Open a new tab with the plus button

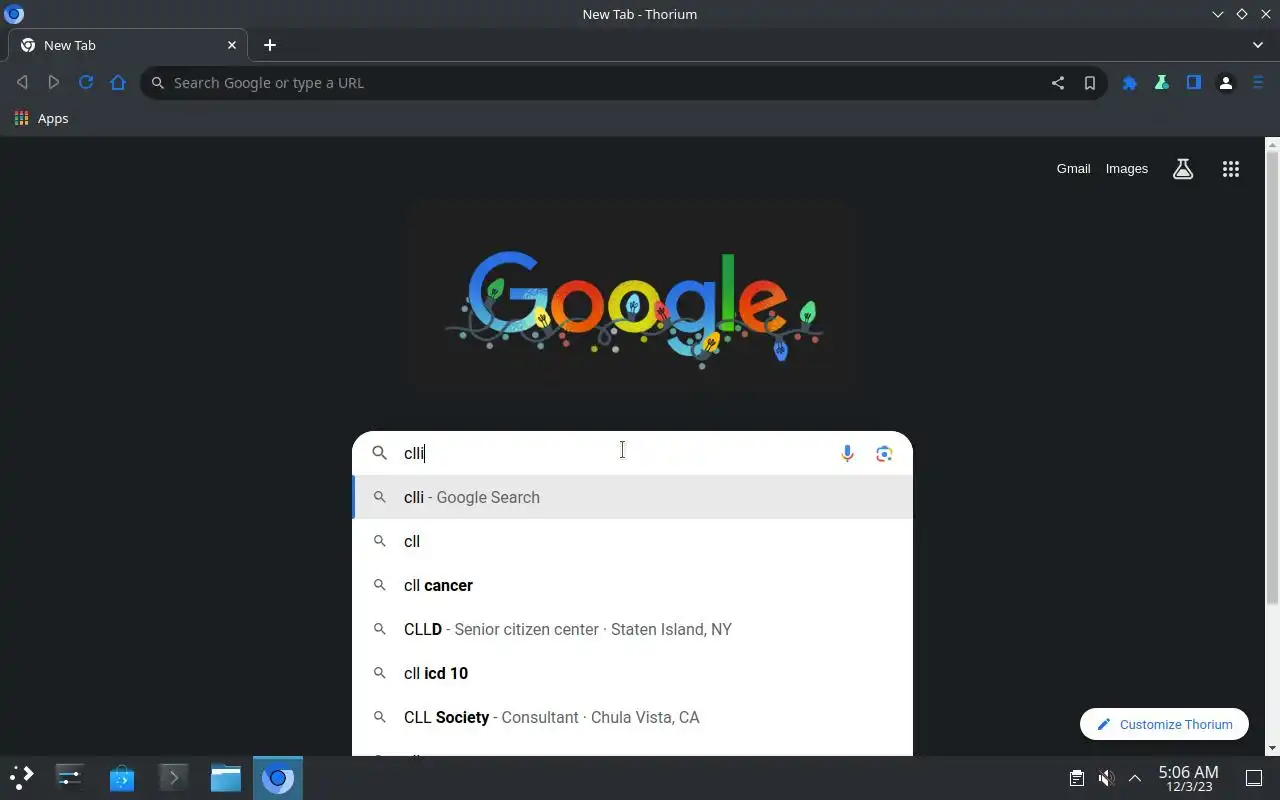[x=270, y=45]
